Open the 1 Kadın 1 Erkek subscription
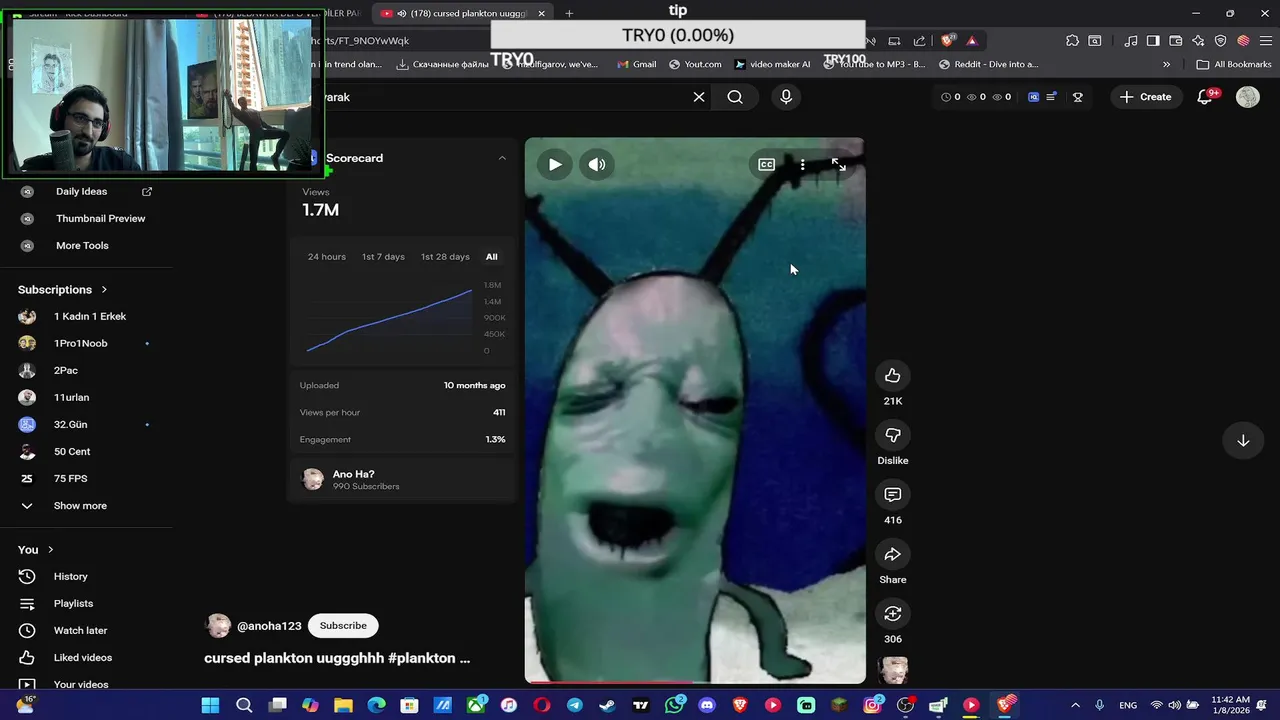 [86, 316]
